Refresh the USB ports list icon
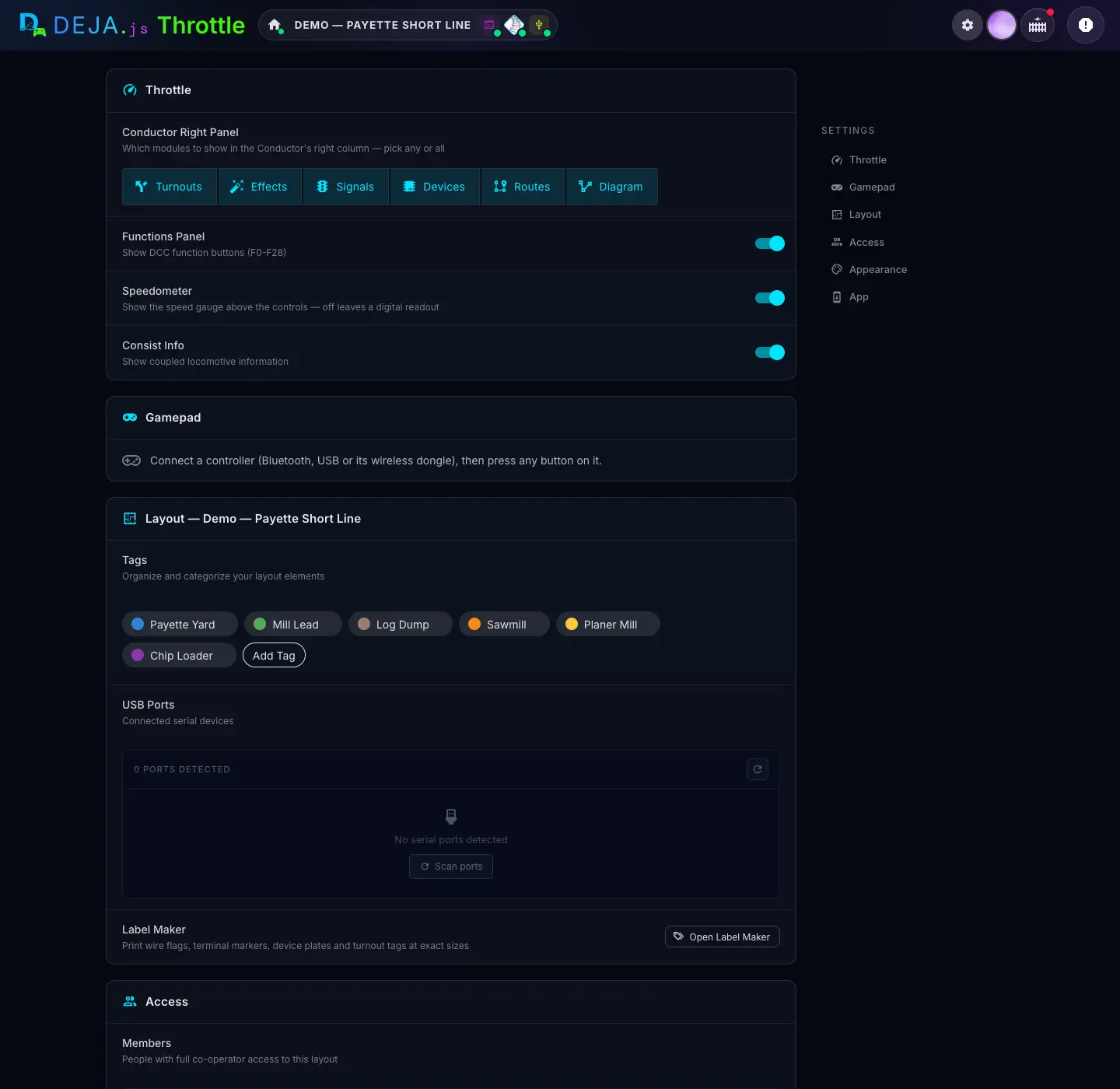This screenshot has height=1089, width=1120. (758, 769)
